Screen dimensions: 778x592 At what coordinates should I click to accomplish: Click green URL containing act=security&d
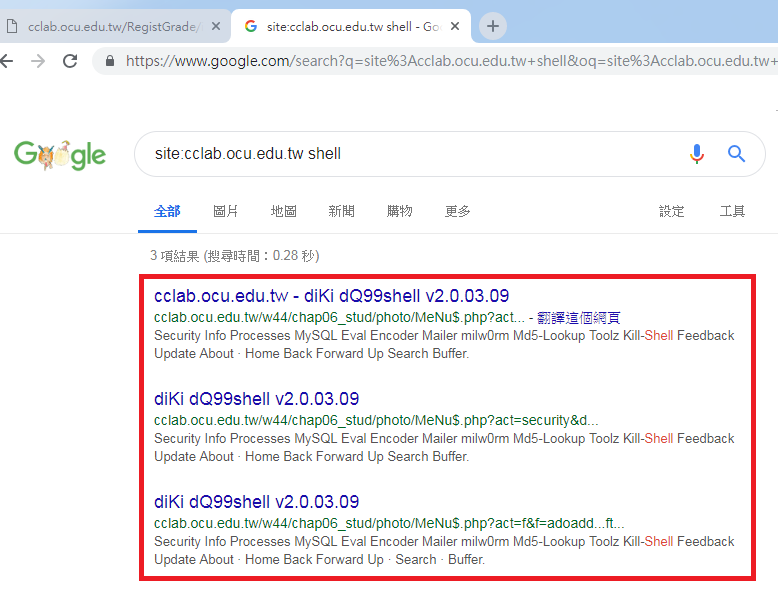376,421
